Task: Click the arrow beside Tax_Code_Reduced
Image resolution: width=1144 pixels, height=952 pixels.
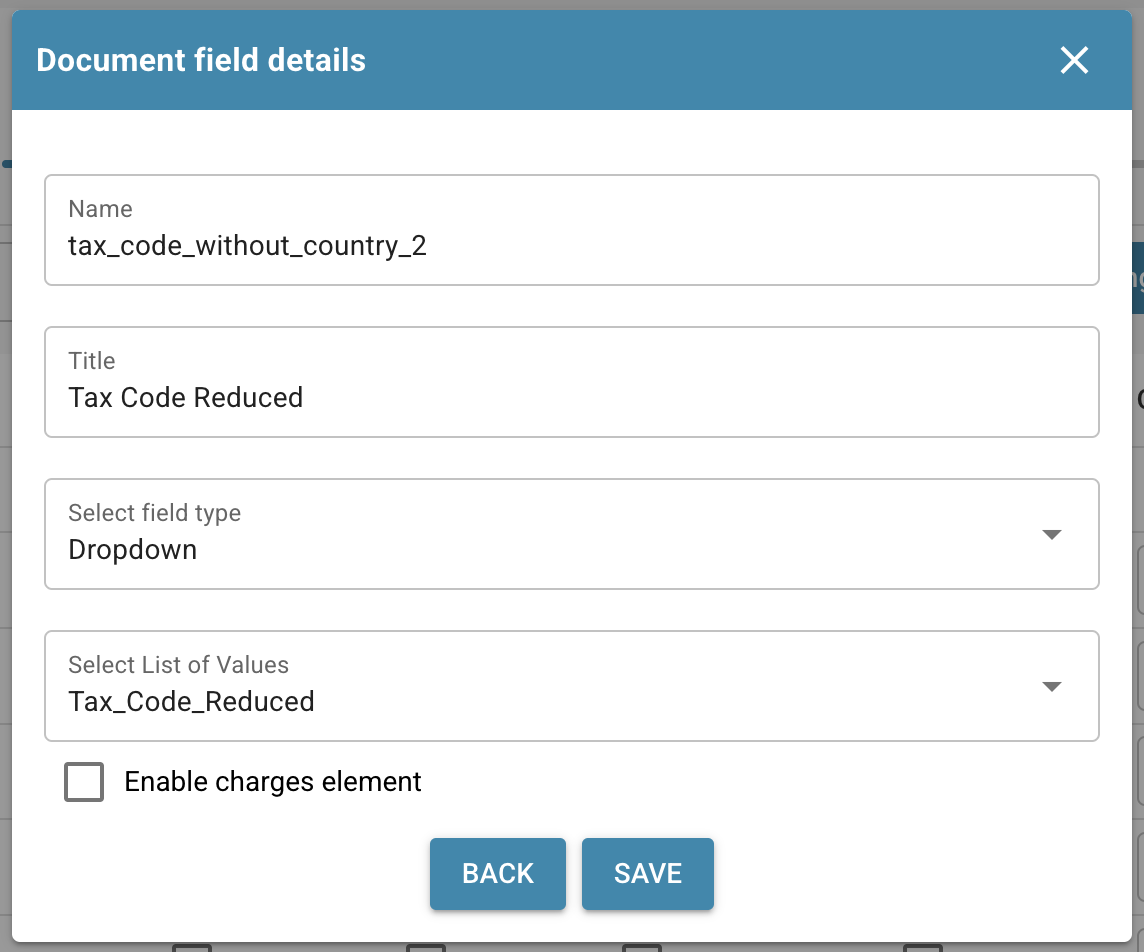Action: [1051, 686]
